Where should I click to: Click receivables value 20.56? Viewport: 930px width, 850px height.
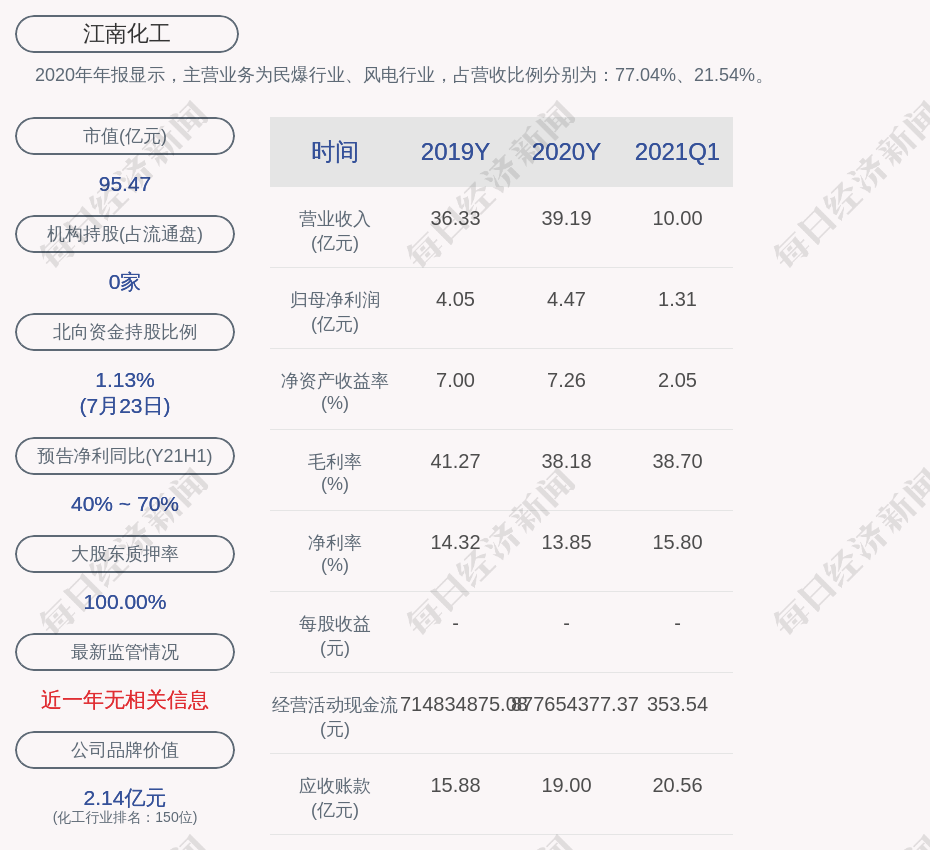coord(677,785)
